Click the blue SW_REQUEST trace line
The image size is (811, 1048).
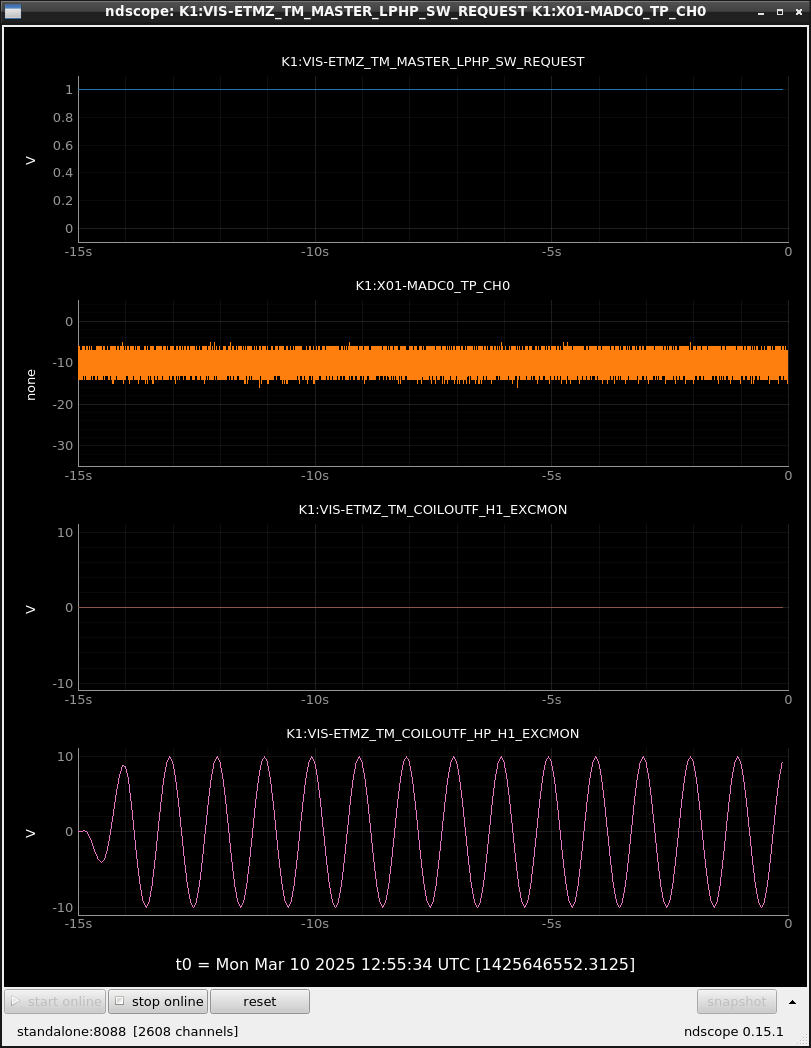coord(433,90)
